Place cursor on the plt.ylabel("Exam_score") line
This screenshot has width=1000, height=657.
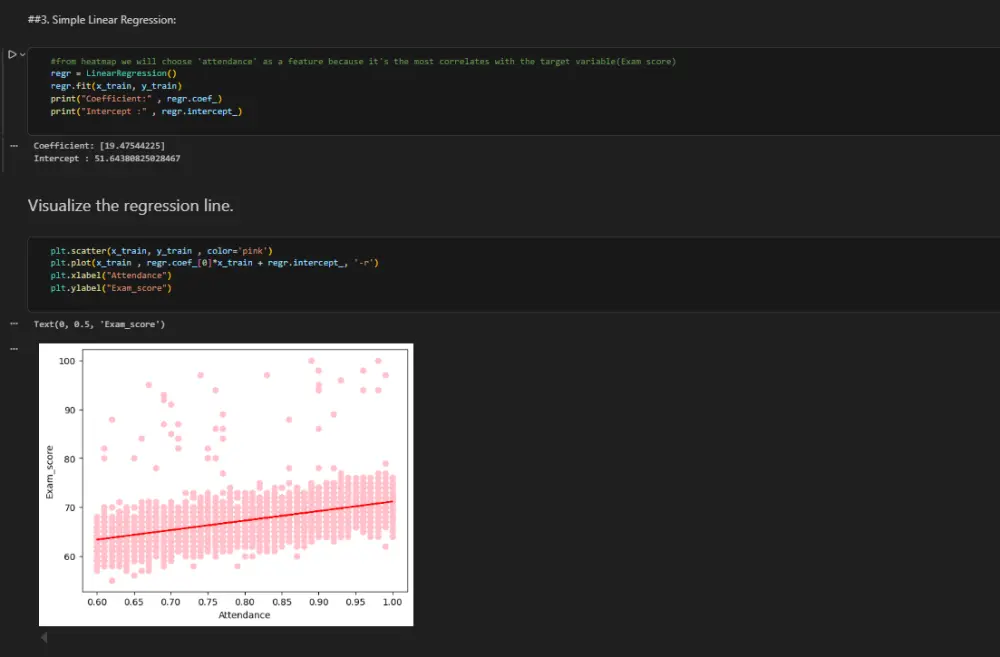point(111,288)
